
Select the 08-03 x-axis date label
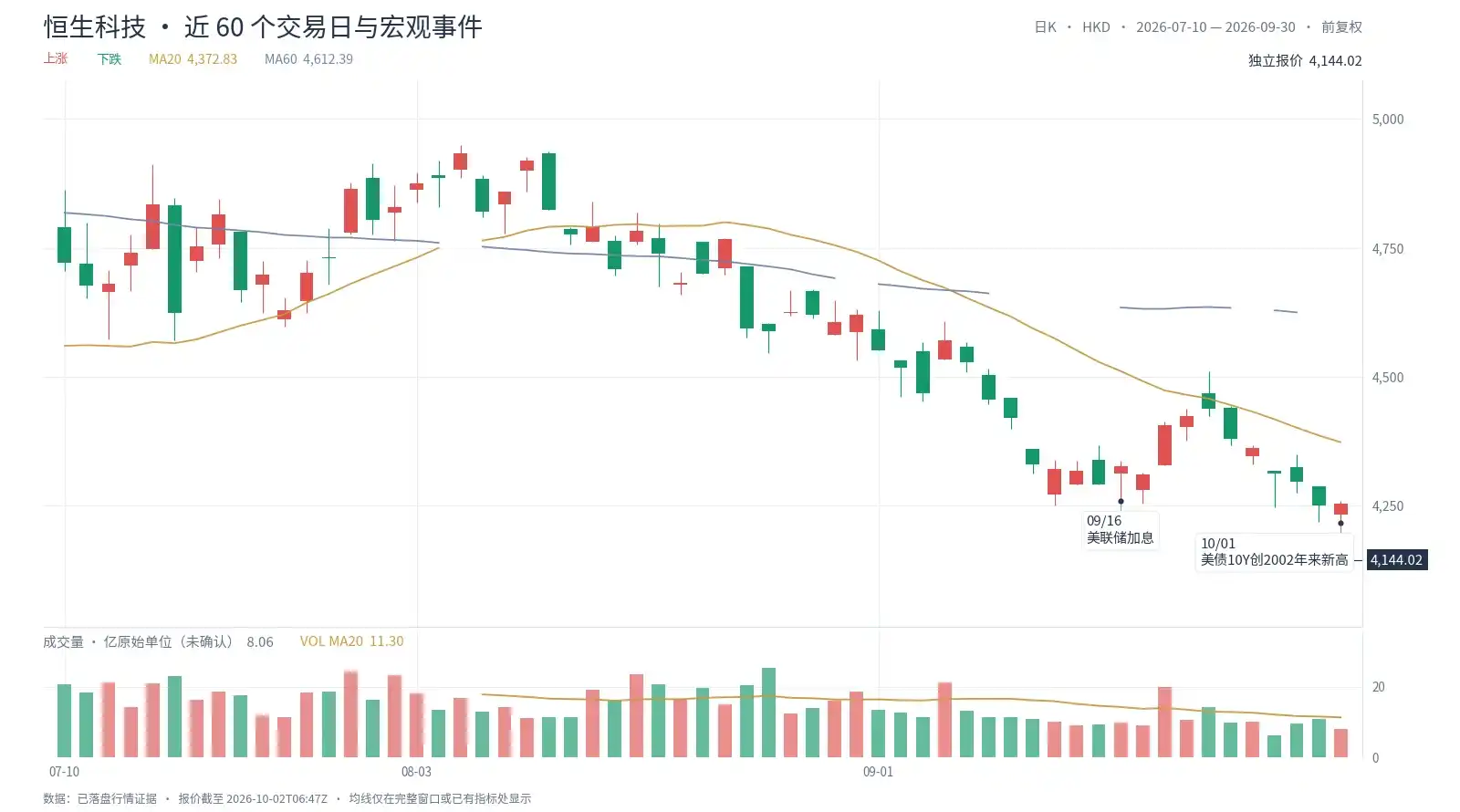point(416,772)
